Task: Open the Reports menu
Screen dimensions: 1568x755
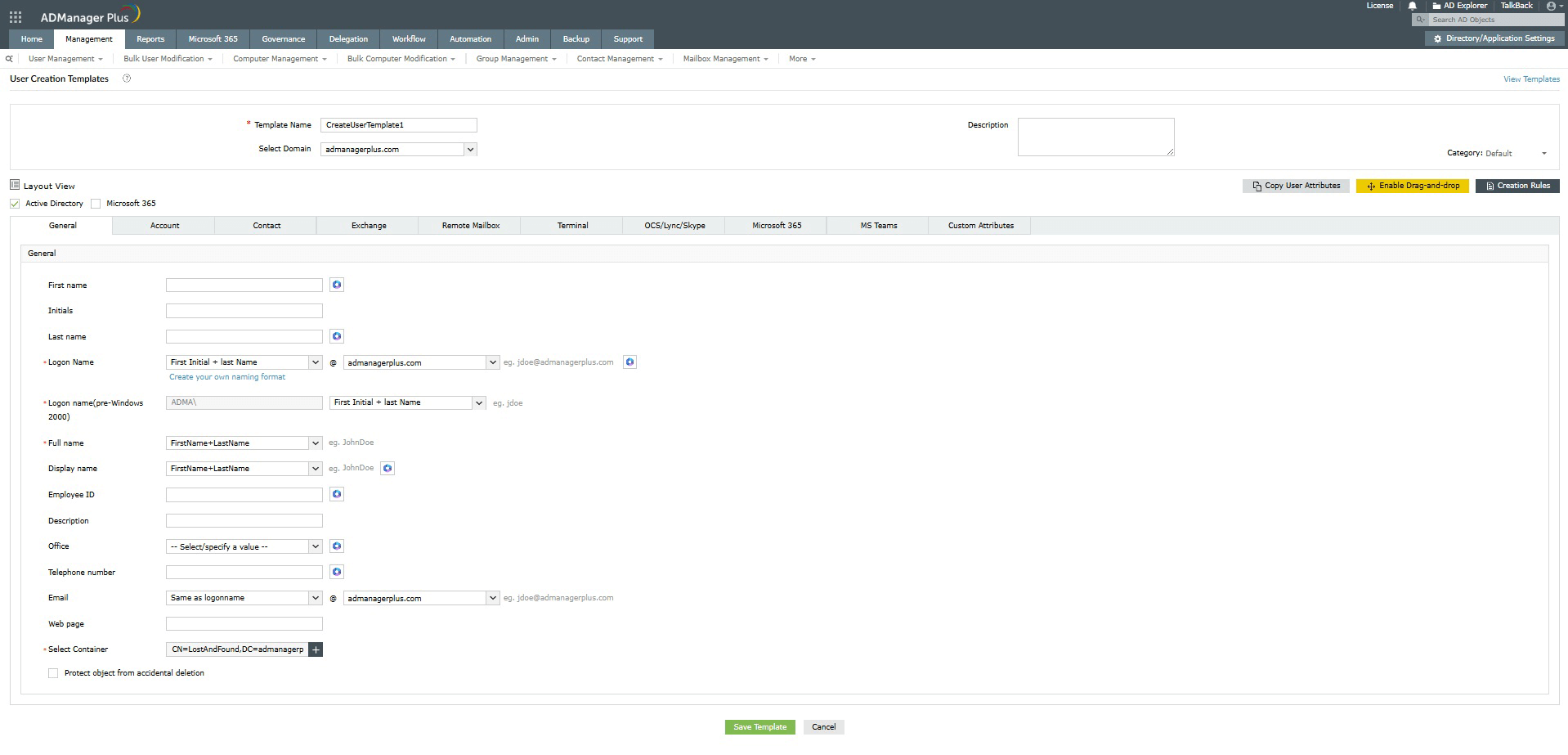Action: (x=150, y=38)
